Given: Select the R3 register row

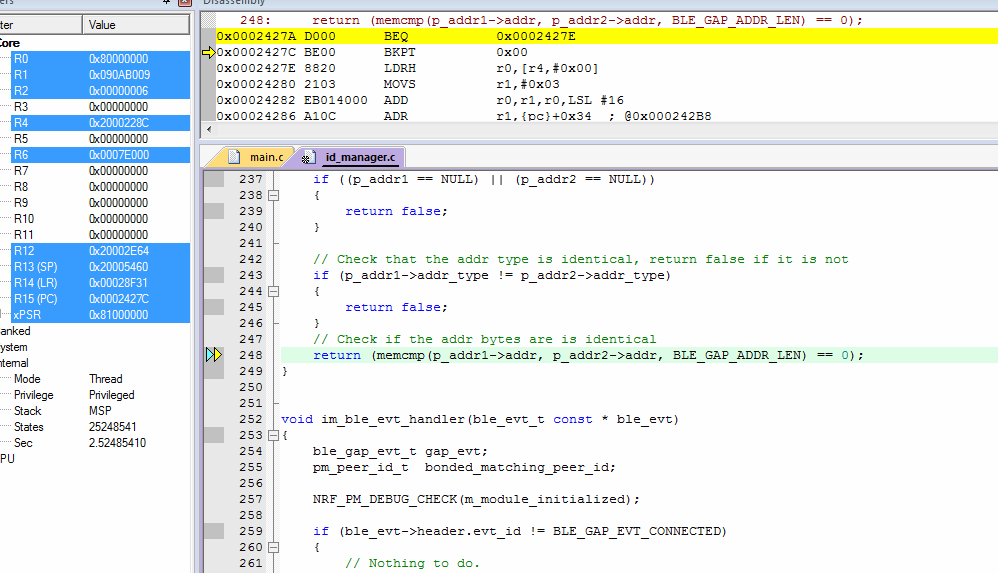Looking at the screenshot, I should click(x=101, y=107).
